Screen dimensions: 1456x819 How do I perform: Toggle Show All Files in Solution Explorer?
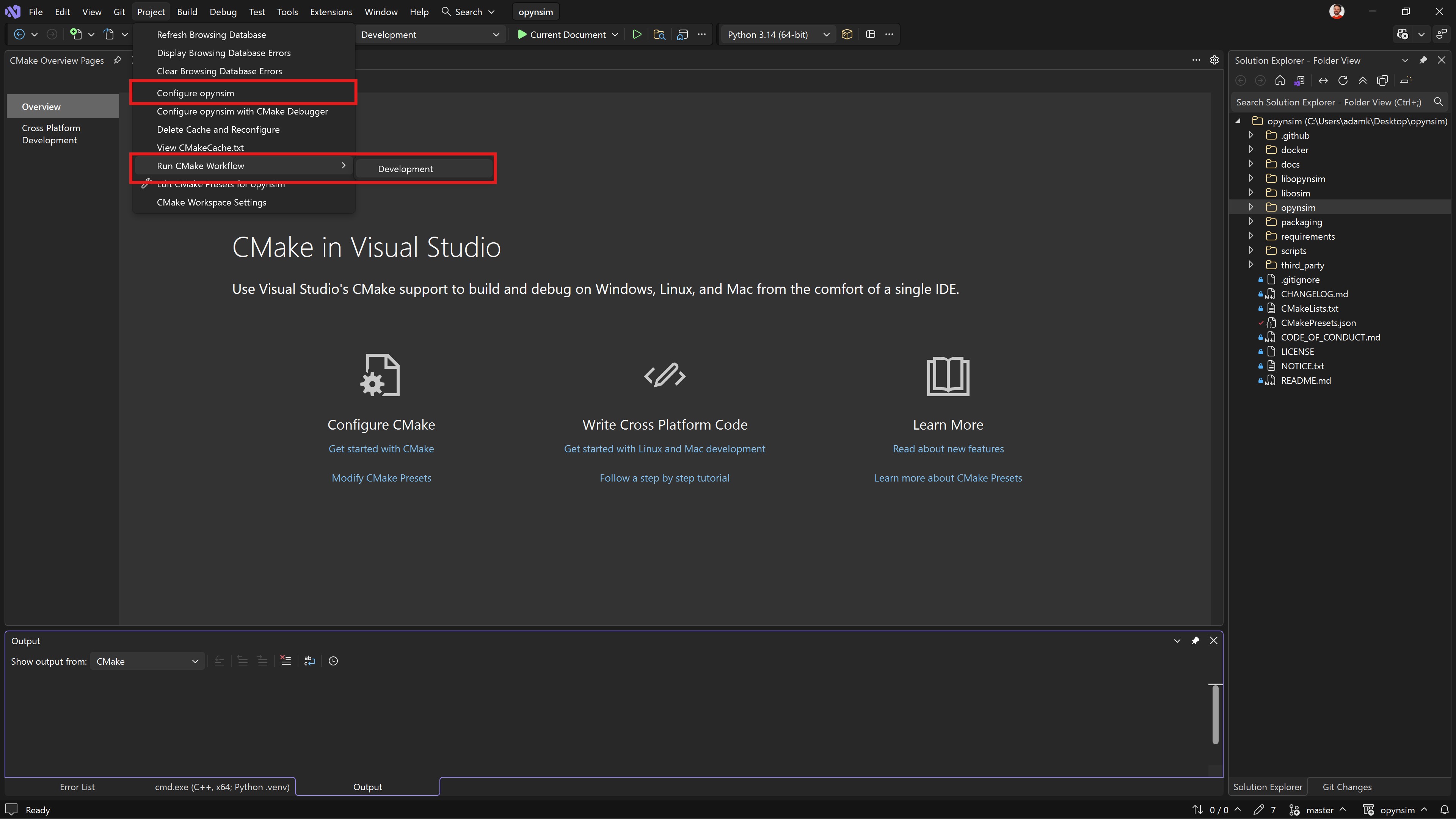coord(1382,80)
